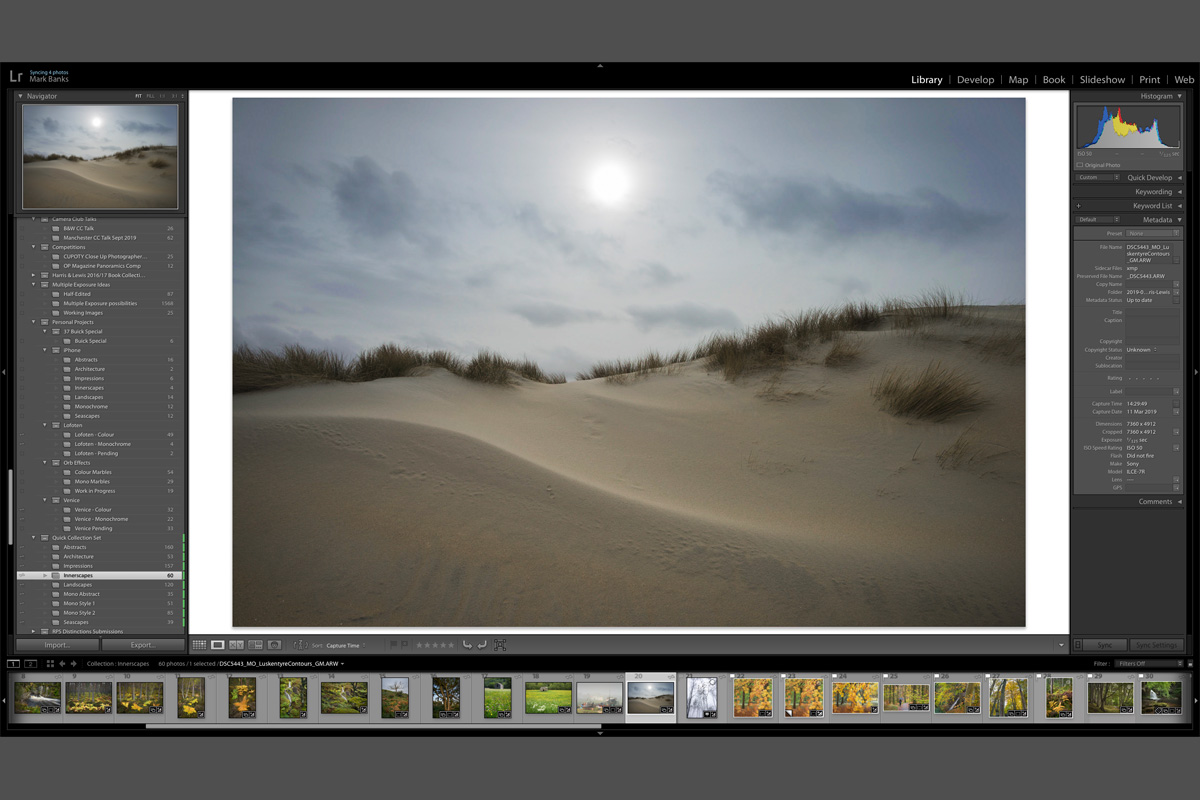Open People view face icon
This screenshot has height=800, width=1200.
pyautogui.click(x=274, y=646)
